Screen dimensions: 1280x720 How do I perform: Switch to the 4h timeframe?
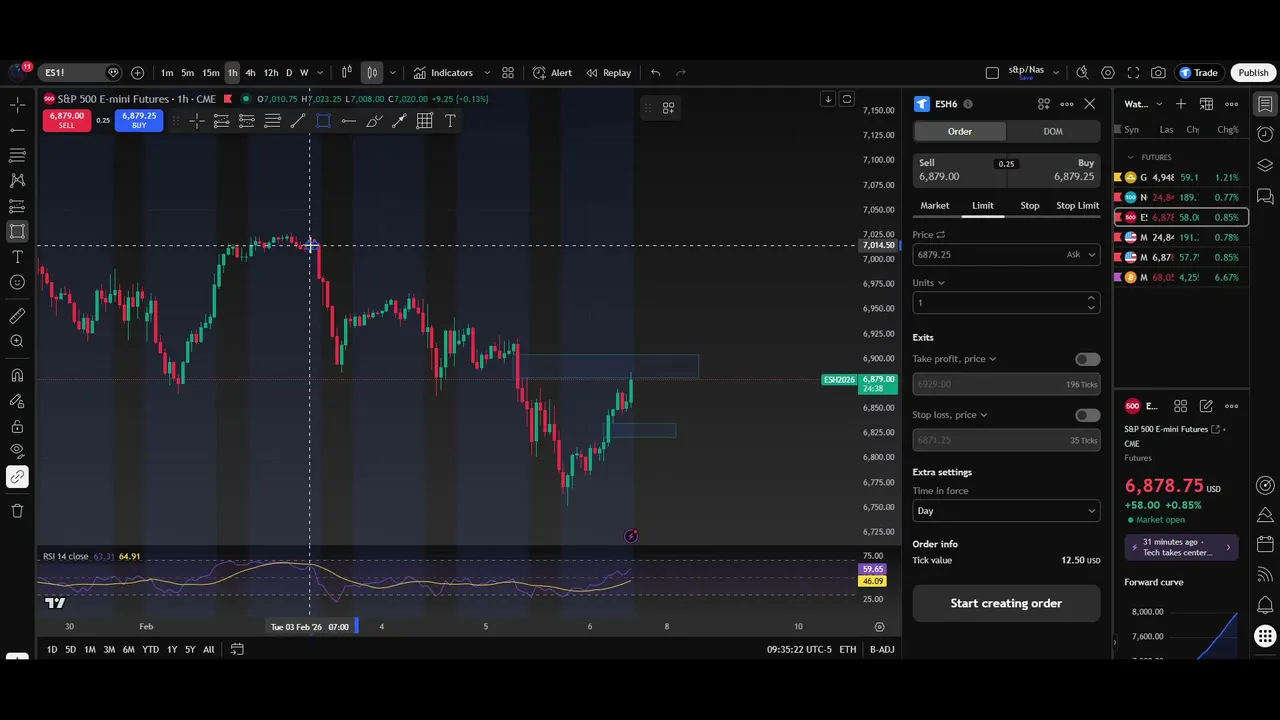point(250,72)
